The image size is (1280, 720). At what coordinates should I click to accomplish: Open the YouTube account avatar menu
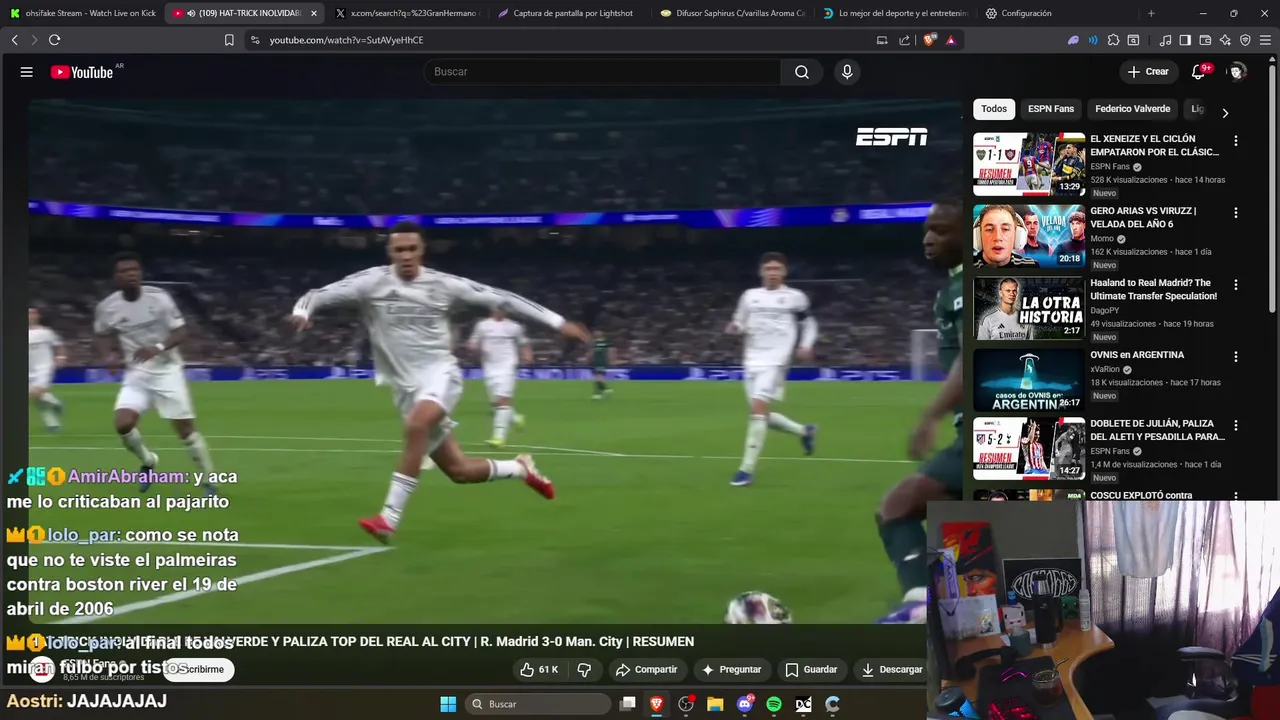[1237, 72]
